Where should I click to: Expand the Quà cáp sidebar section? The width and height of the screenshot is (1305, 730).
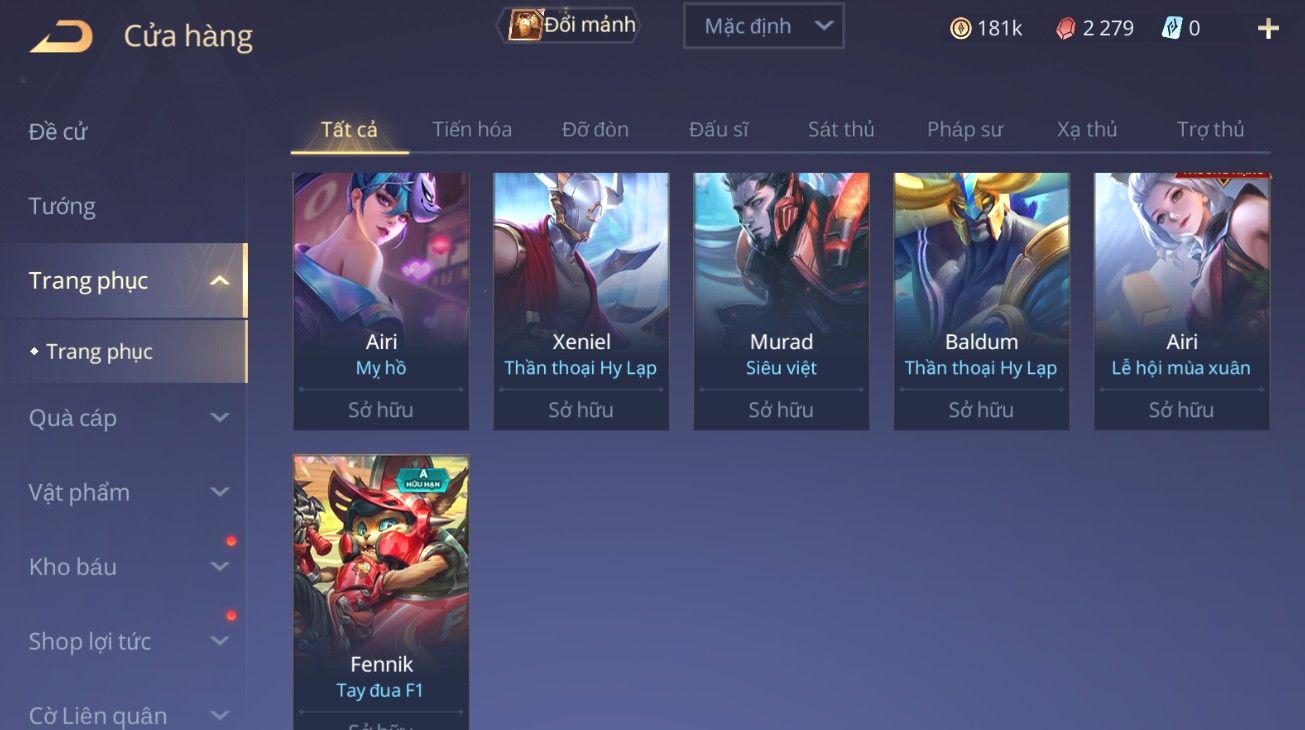click(x=219, y=418)
